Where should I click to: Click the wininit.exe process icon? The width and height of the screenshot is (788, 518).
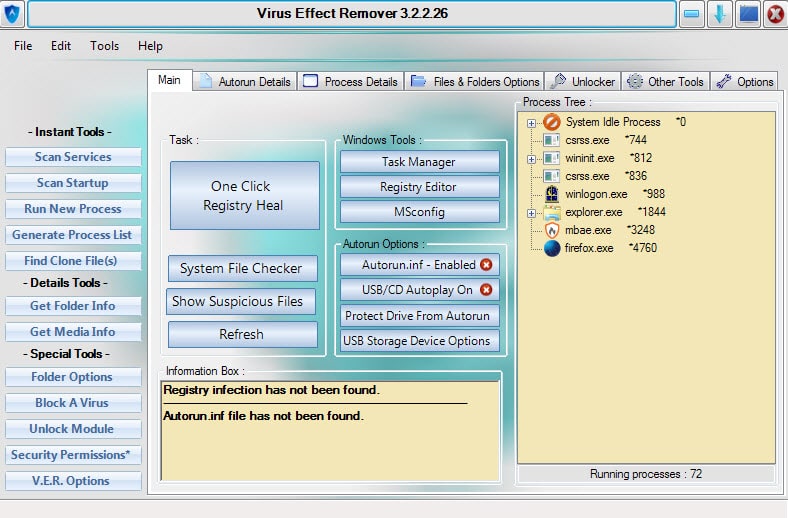(552, 158)
